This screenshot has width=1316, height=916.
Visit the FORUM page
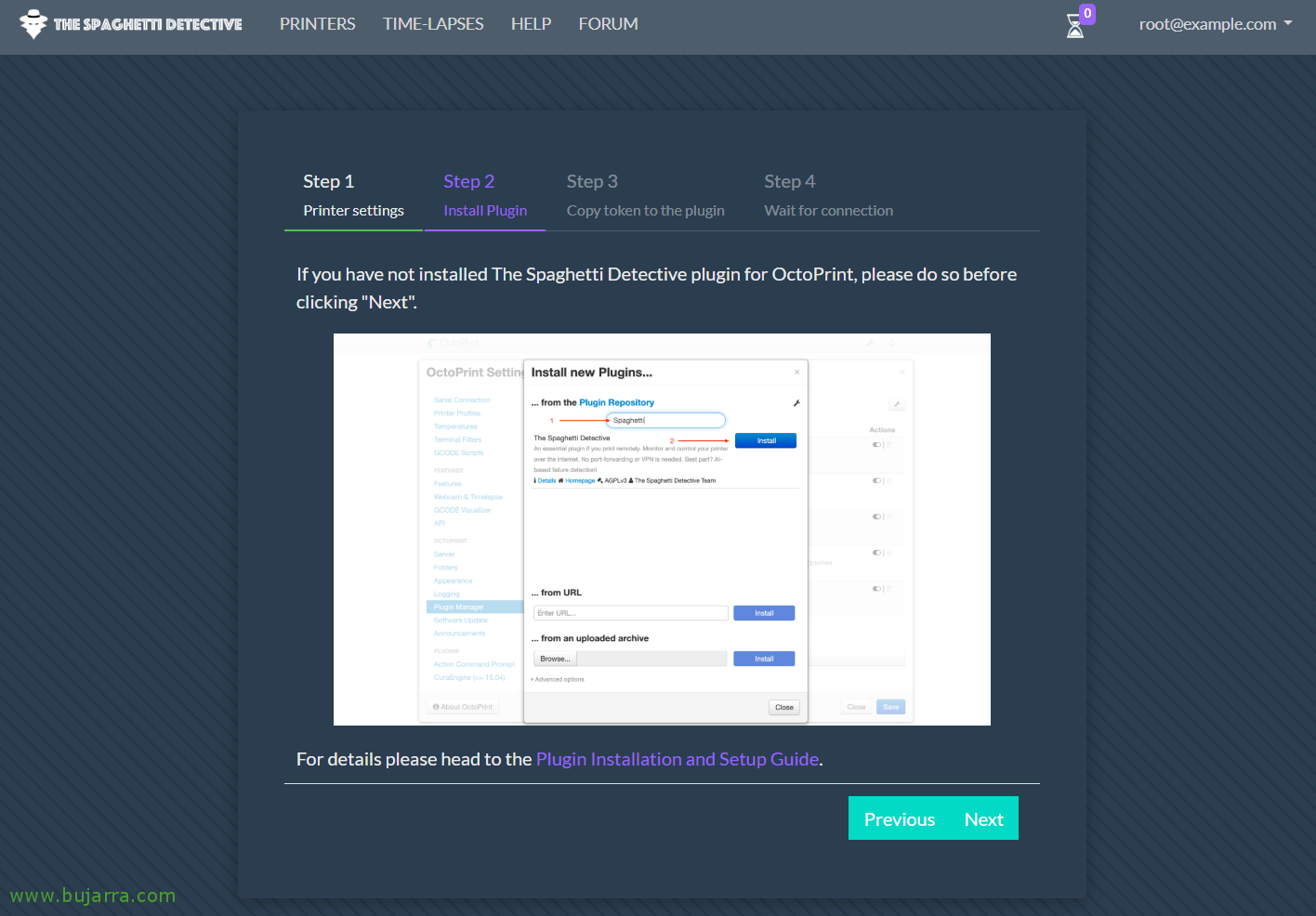[608, 24]
